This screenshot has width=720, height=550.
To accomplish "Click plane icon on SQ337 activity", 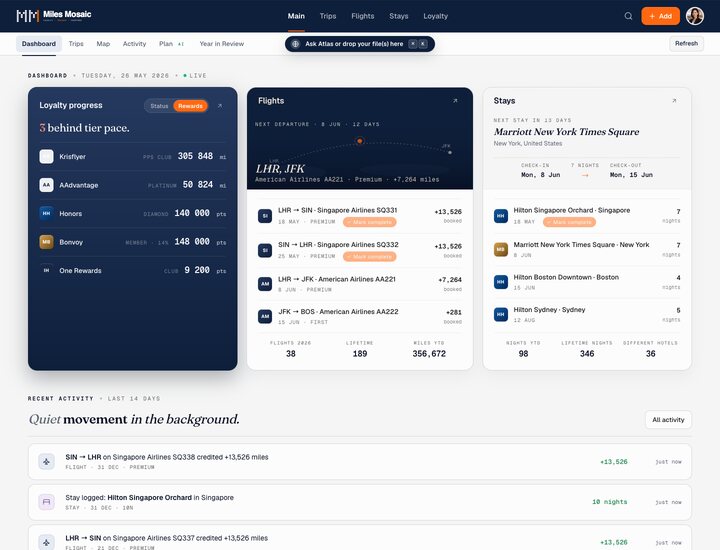I will point(46,542).
